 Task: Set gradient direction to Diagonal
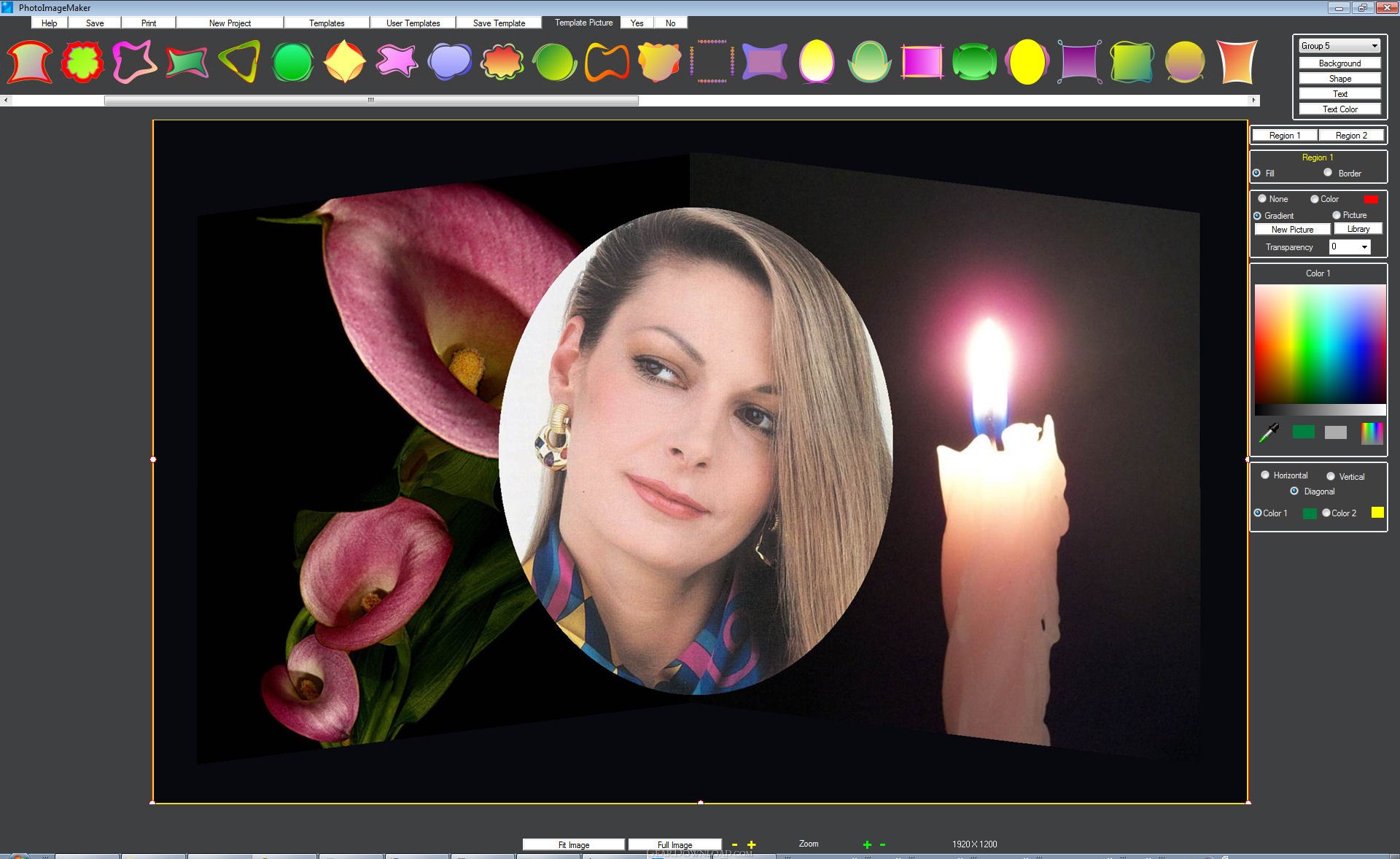1294,491
